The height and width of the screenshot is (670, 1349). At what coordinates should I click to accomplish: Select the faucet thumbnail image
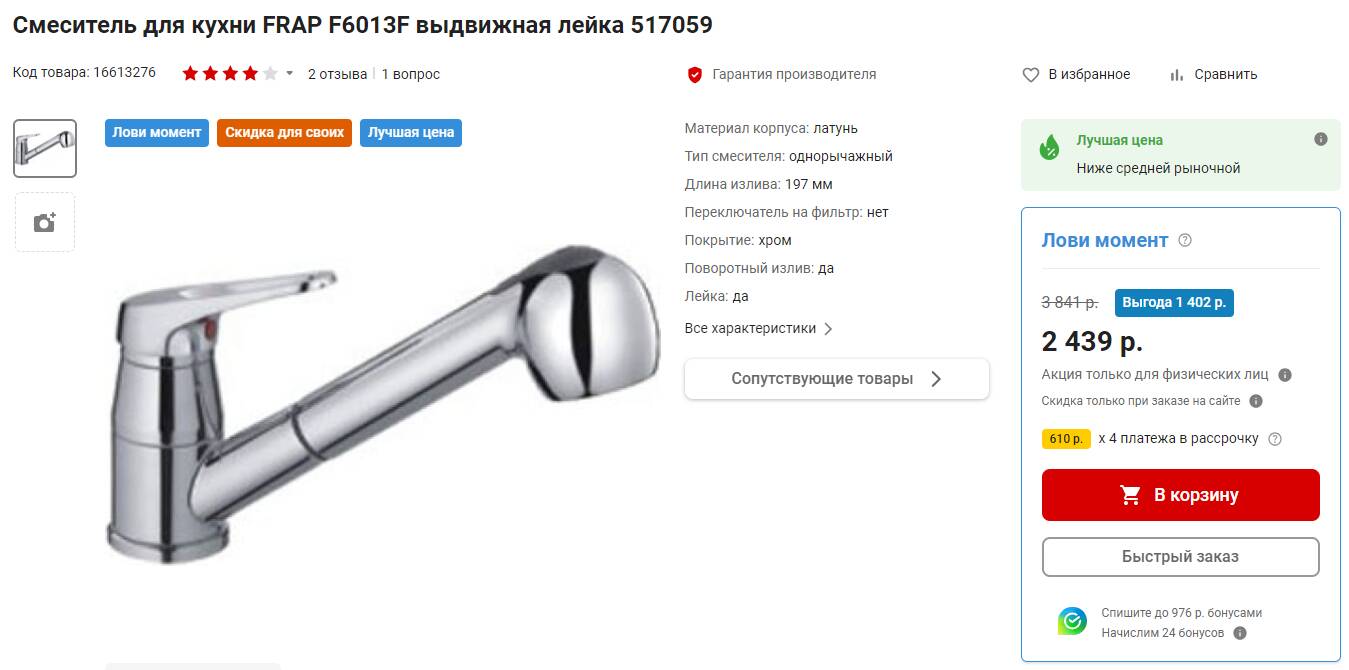point(45,149)
